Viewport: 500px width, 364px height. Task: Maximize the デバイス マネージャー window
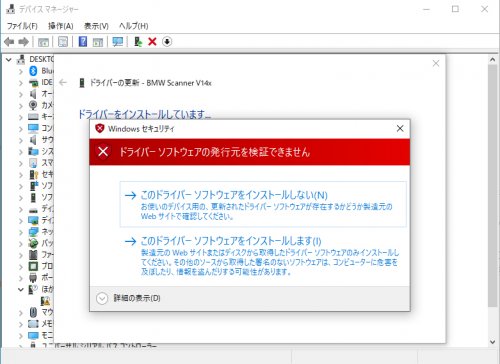pyautogui.click(x=455, y=9)
